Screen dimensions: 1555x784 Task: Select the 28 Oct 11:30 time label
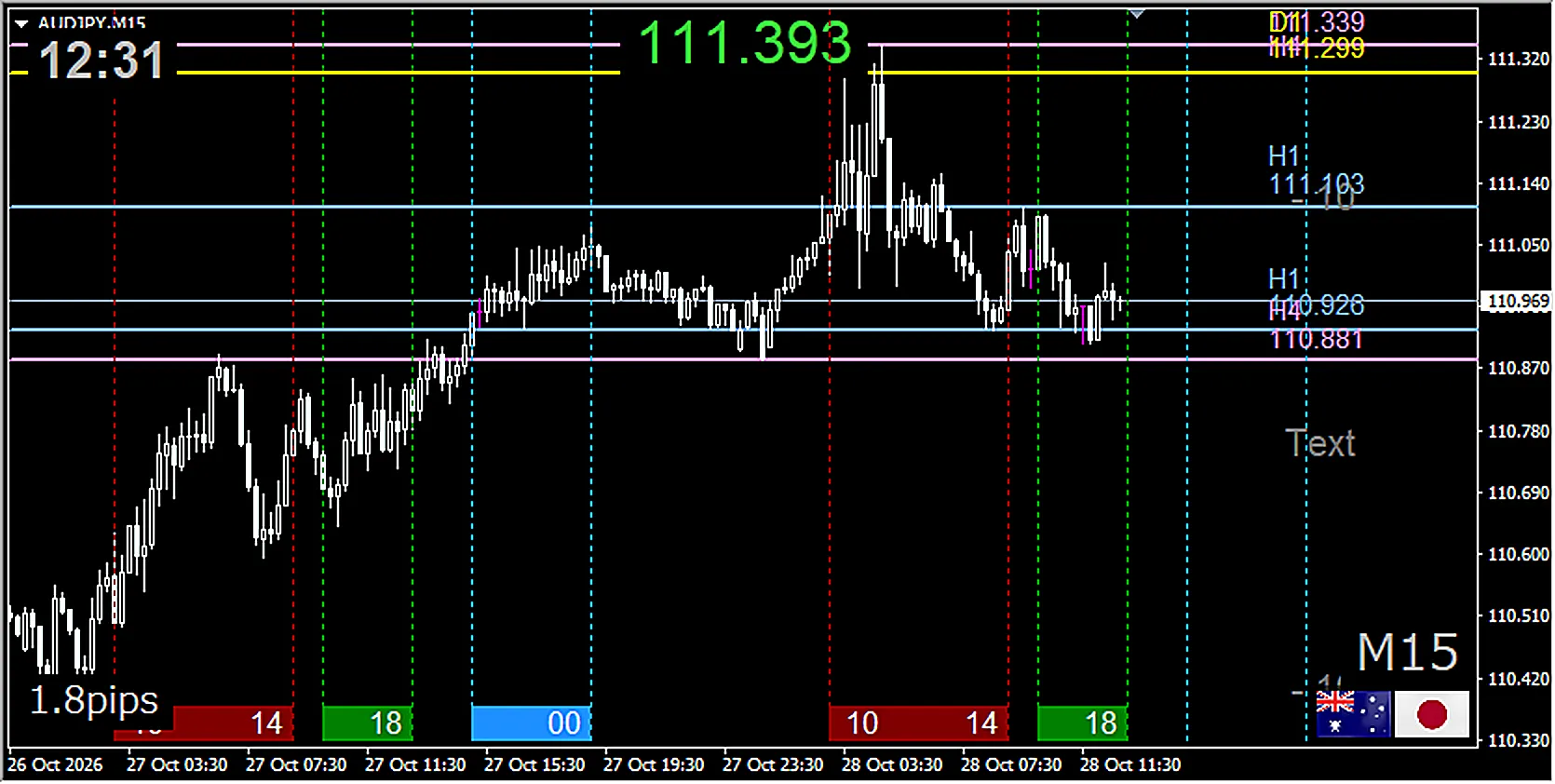point(1130,764)
